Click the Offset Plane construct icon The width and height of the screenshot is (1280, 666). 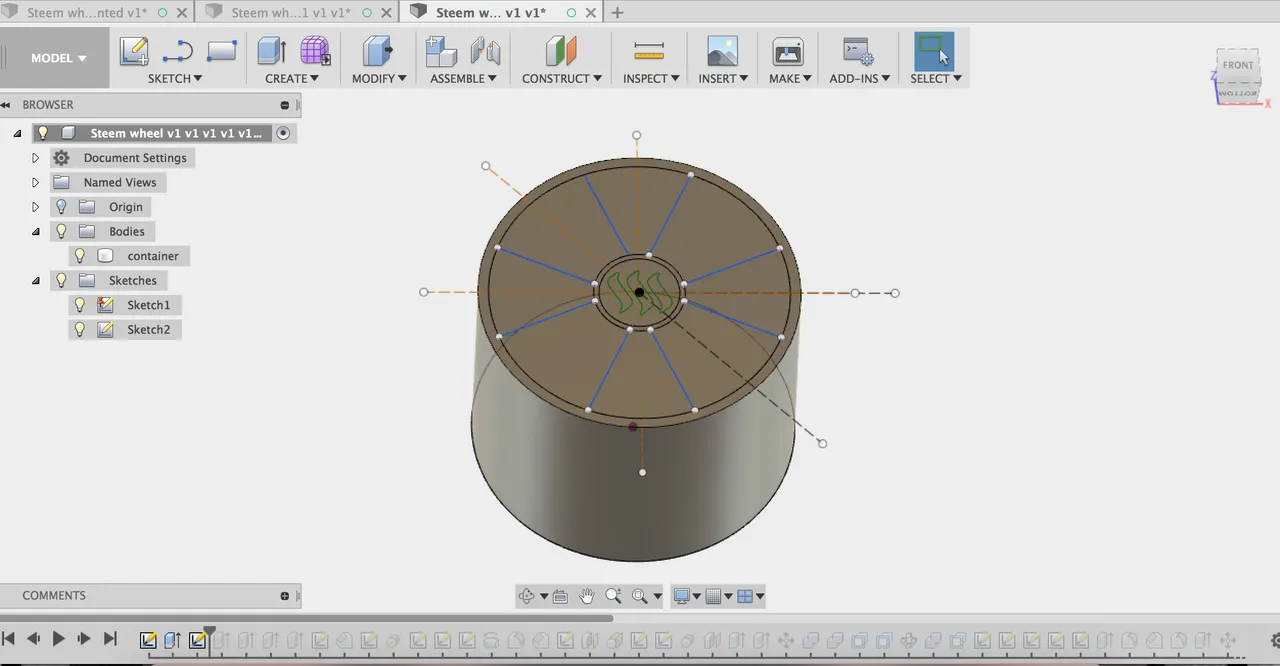click(561, 51)
